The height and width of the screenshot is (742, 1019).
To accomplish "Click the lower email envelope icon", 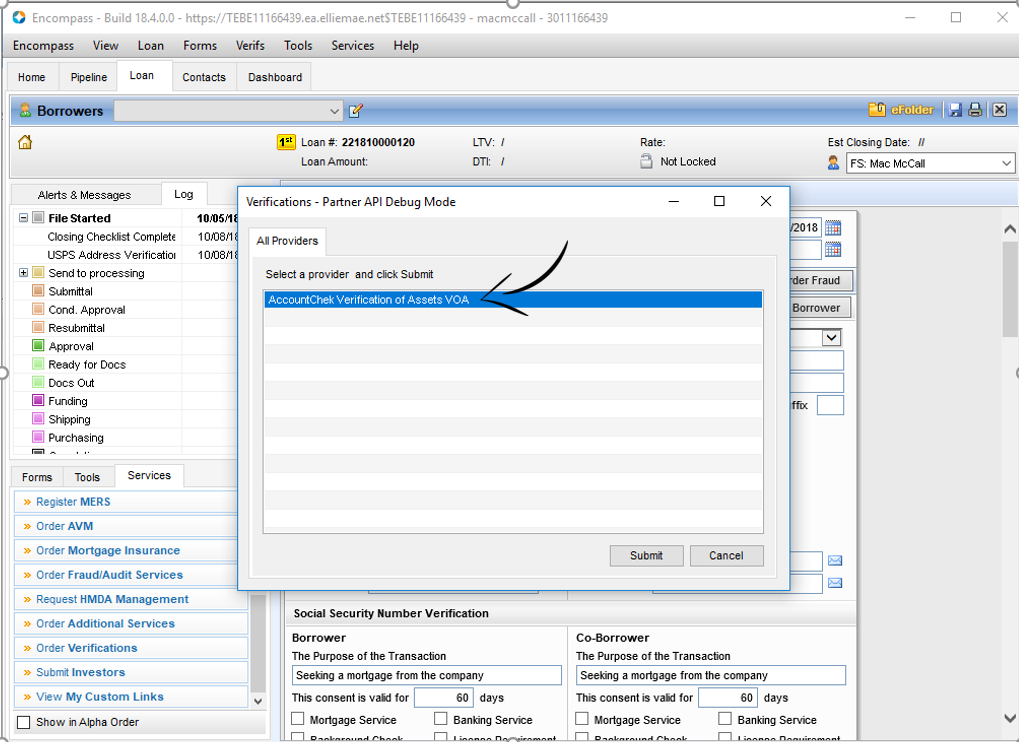I will click(x=835, y=583).
